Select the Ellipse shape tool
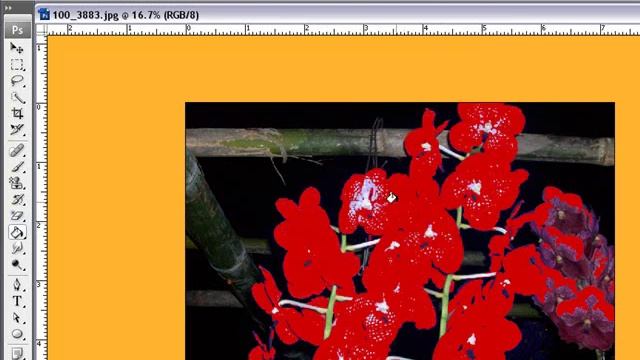 point(17,334)
